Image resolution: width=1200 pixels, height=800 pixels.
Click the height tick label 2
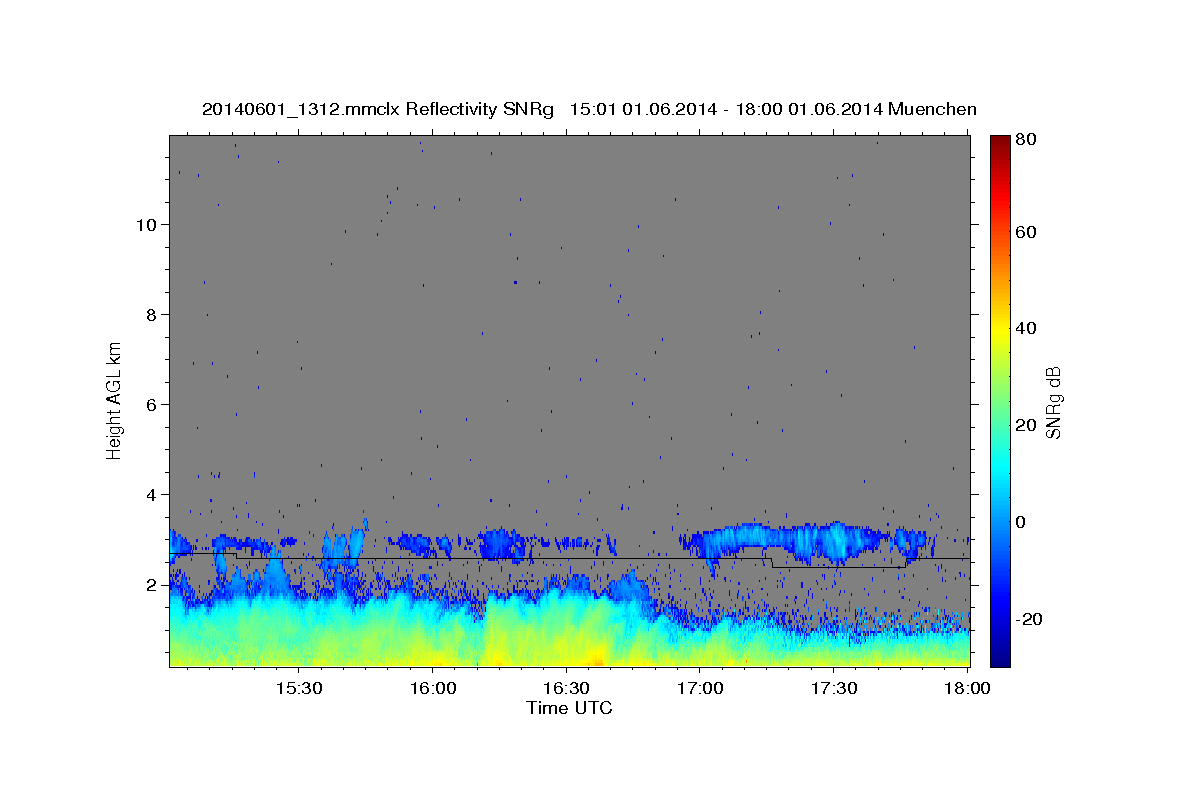151,585
